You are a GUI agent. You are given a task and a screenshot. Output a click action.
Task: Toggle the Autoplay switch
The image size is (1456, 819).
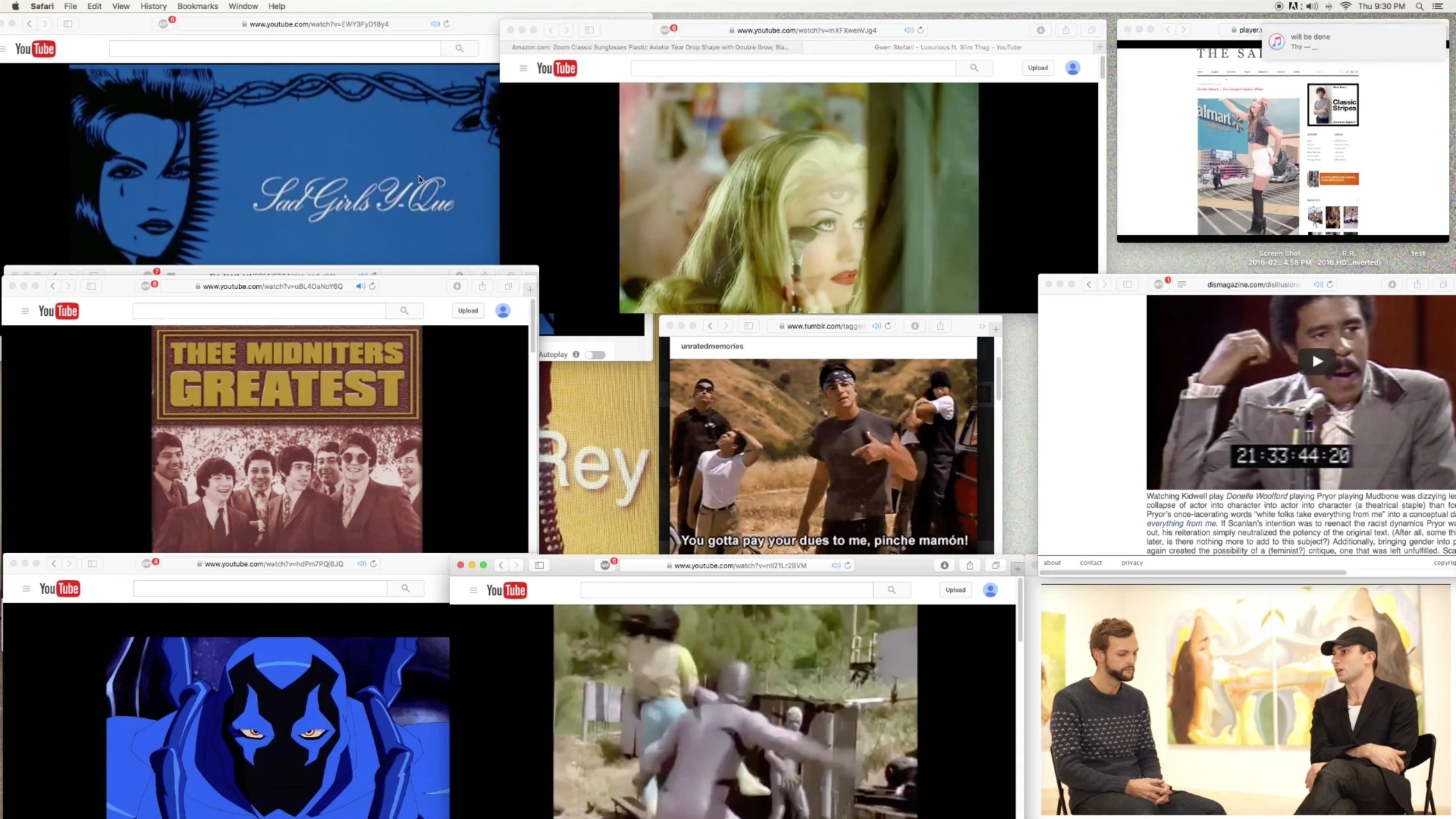coord(595,355)
